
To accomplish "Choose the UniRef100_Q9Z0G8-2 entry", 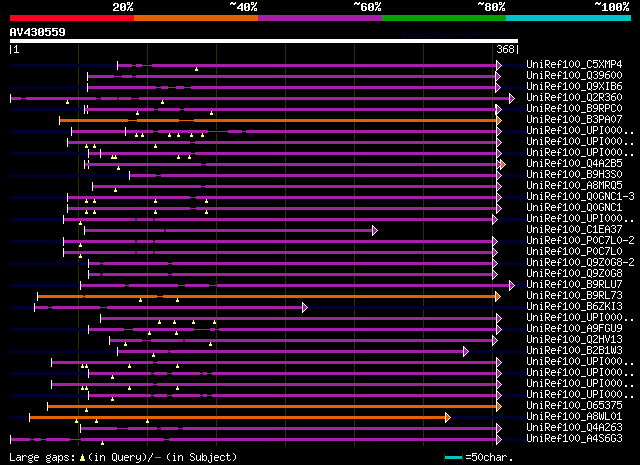I will click(580, 263).
